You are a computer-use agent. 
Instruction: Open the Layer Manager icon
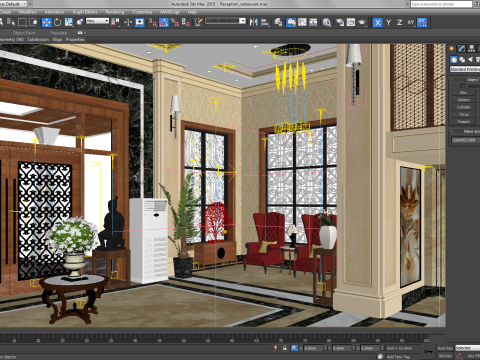278,22
